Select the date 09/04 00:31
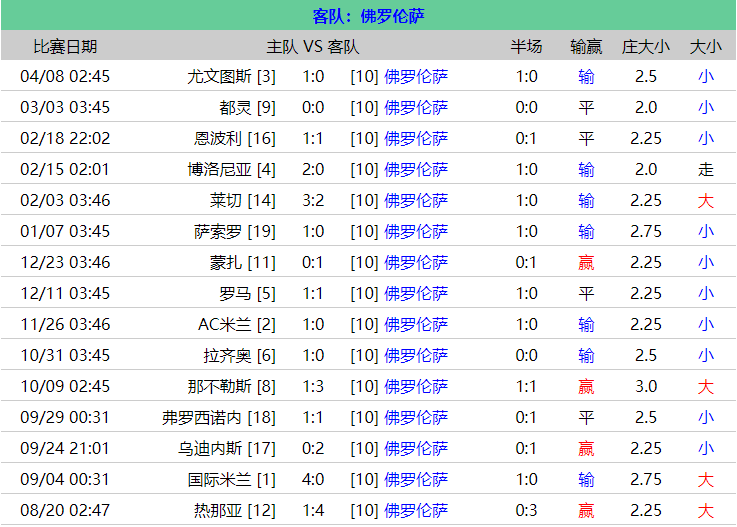Image resolution: width=737 pixels, height=527 pixels. pos(65,480)
